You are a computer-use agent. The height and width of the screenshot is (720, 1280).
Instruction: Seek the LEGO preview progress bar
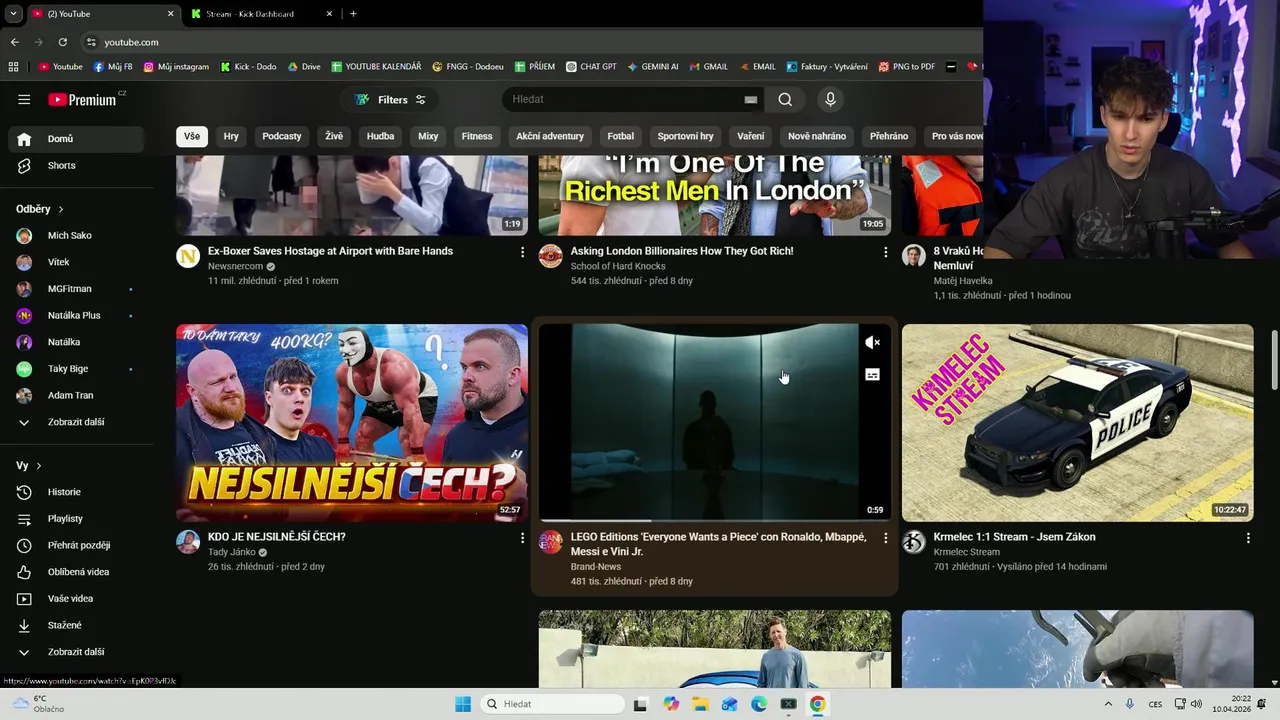tap(715, 520)
